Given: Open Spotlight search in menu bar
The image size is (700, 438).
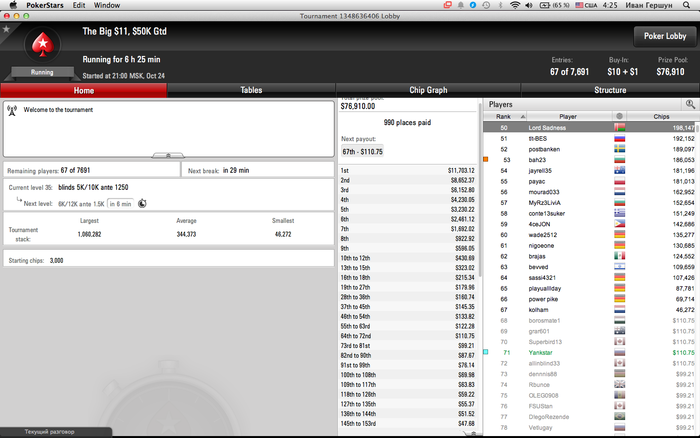Looking at the screenshot, I should click(687, 5).
